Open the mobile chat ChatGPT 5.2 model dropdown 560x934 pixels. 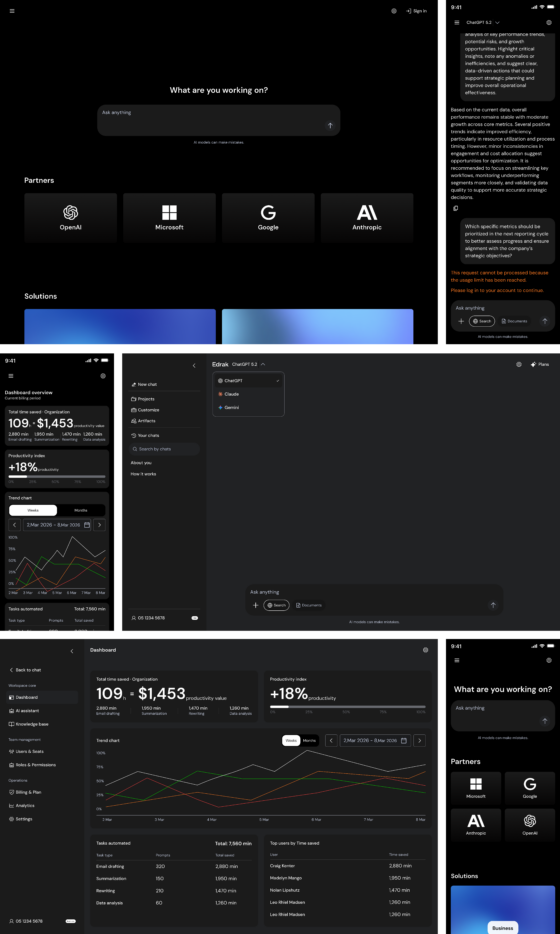483,23
